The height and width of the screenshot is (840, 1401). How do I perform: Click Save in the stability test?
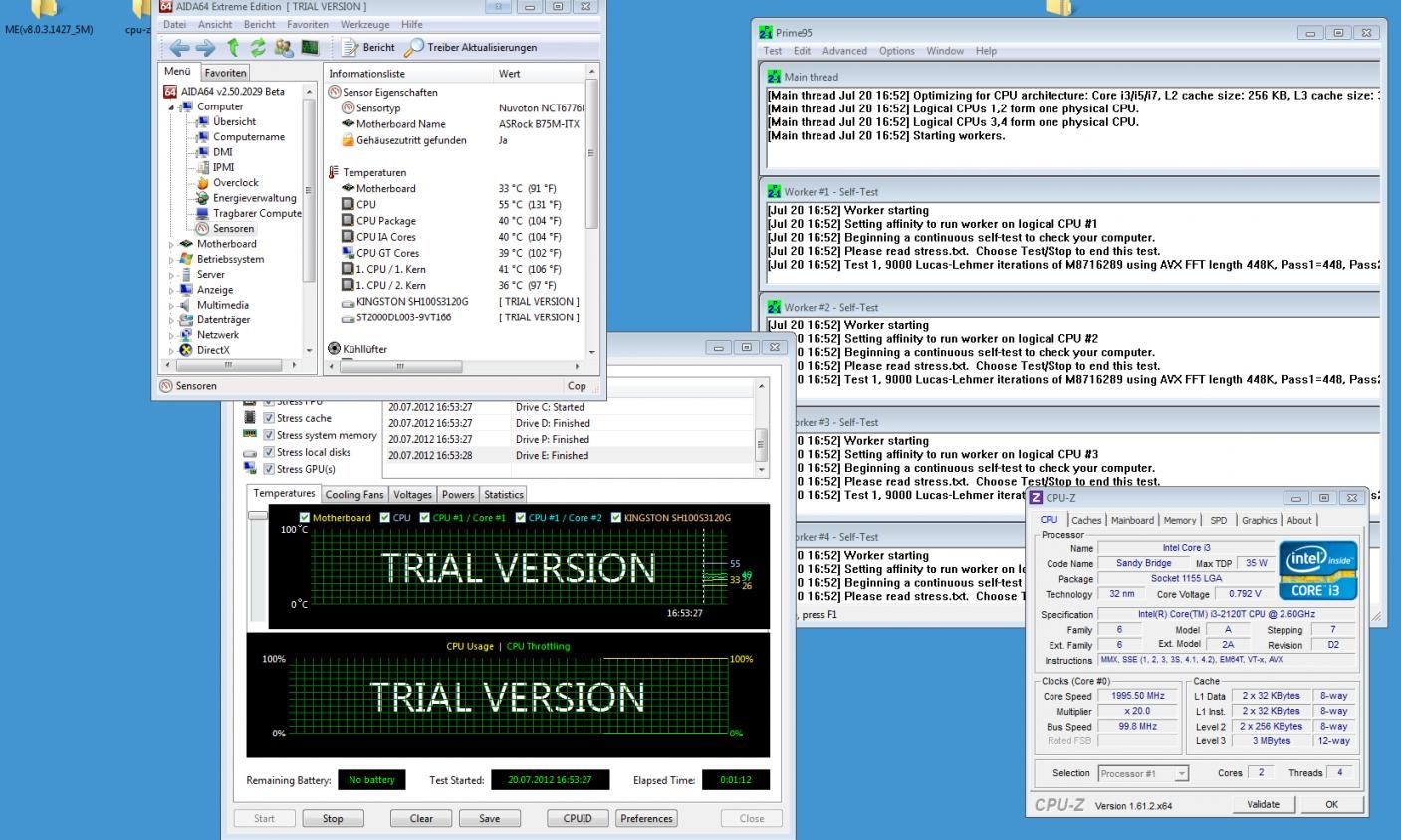(490, 818)
